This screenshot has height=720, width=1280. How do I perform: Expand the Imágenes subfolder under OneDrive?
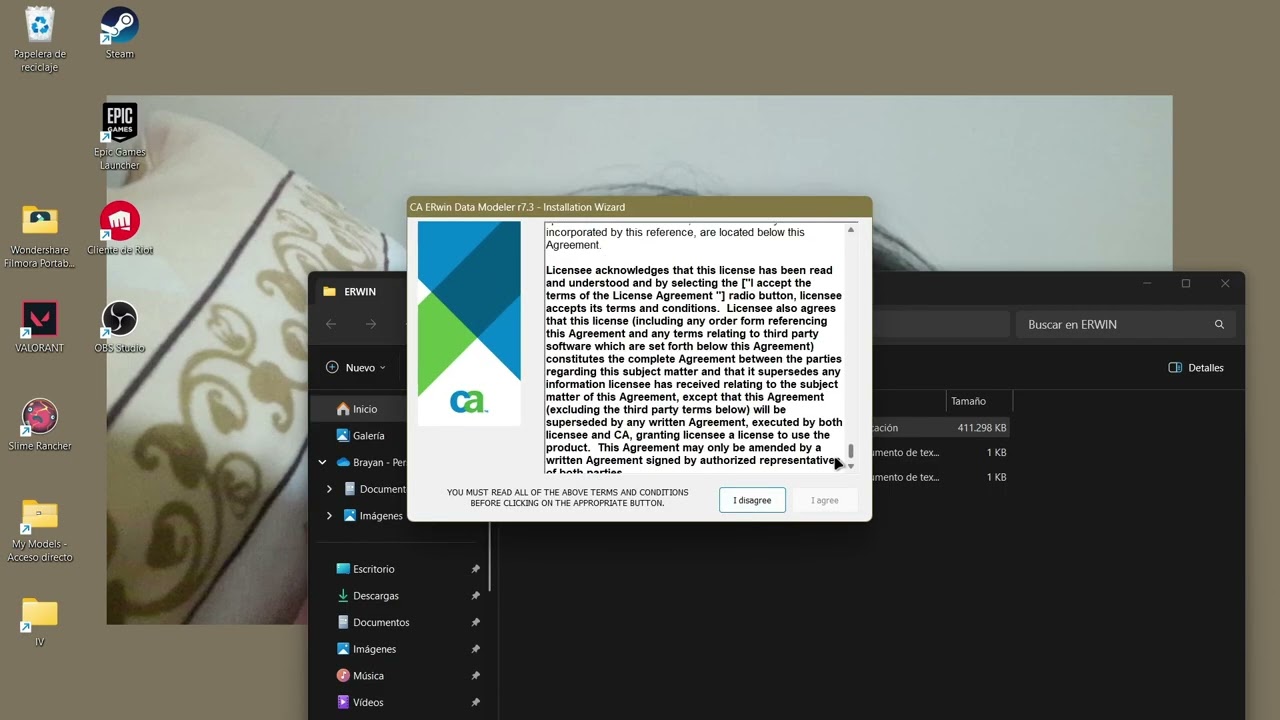click(329, 516)
